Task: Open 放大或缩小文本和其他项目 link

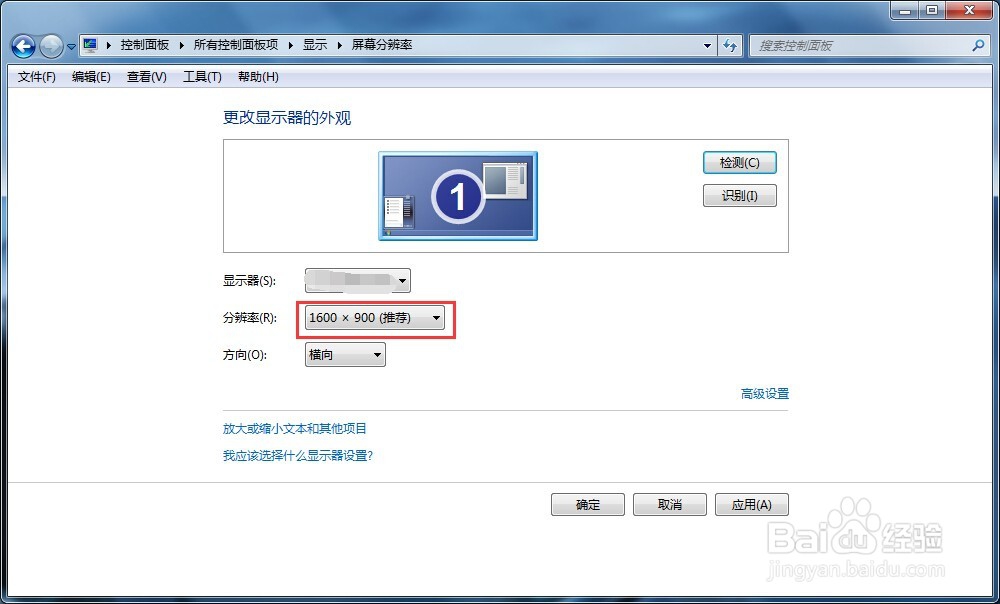Action: 298,428
